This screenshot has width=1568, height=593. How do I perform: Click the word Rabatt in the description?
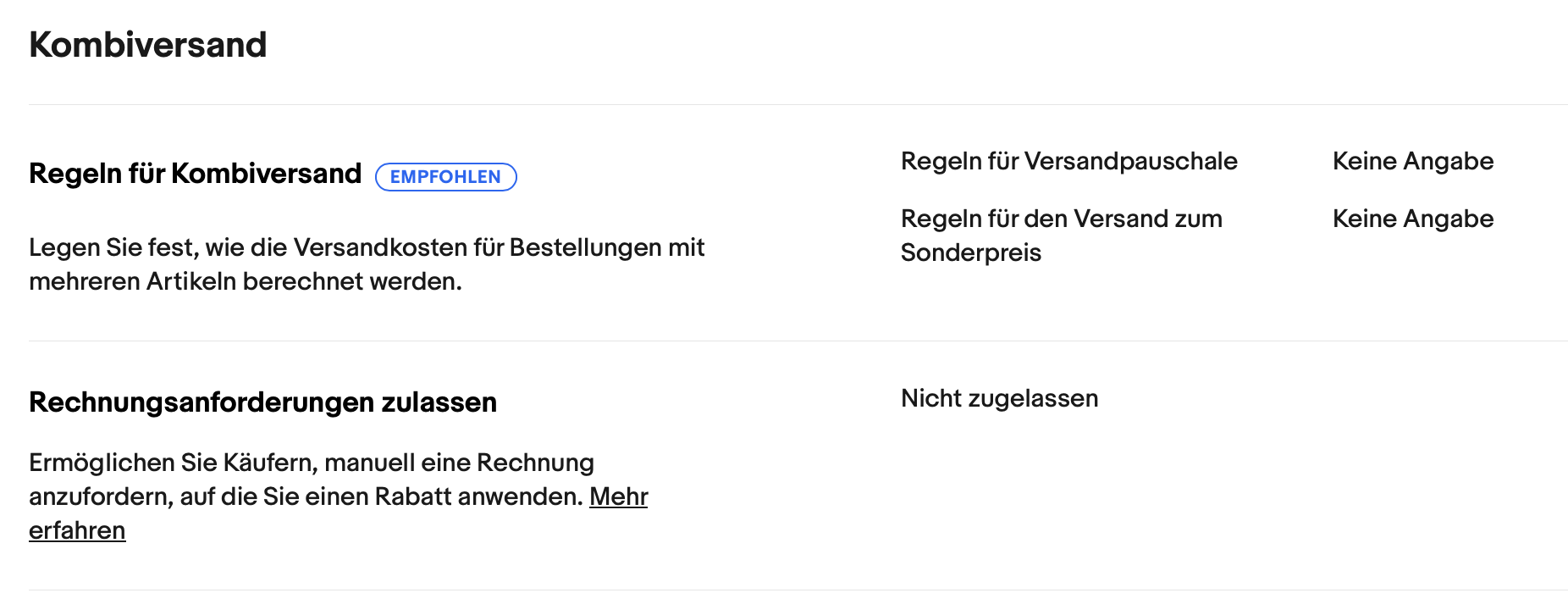tap(413, 496)
